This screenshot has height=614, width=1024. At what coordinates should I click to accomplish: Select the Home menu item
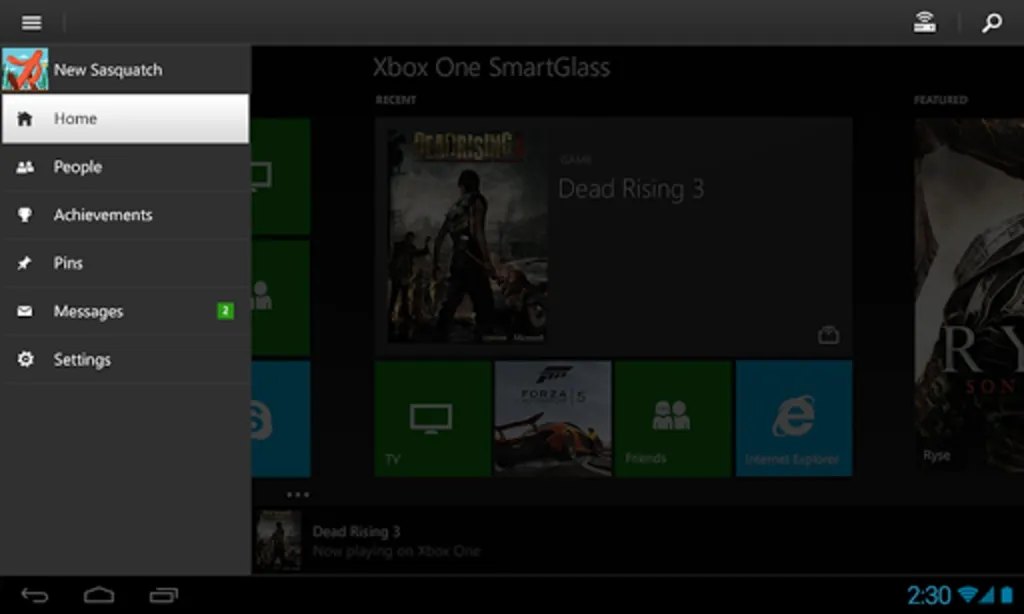(125, 118)
